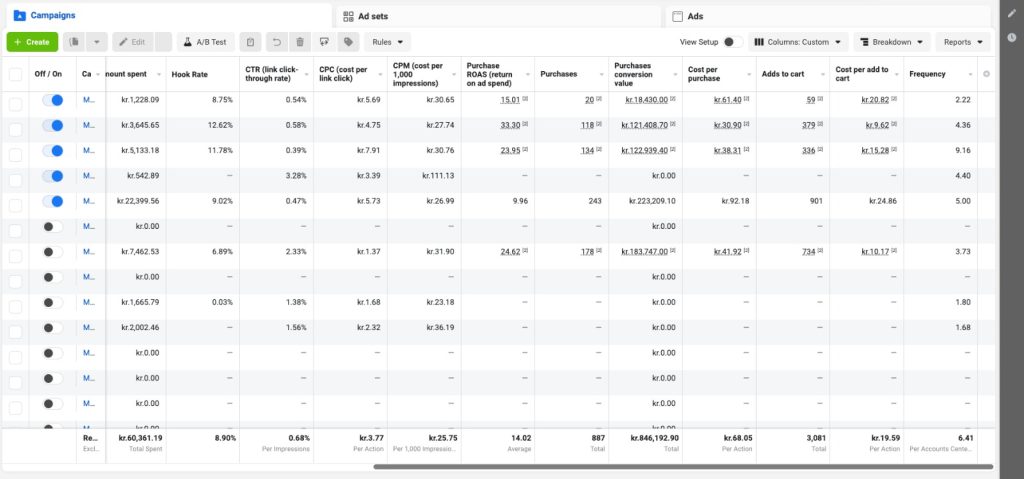Click the tag icon in the toolbar
The image size is (1024, 479).
tap(348, 42)
